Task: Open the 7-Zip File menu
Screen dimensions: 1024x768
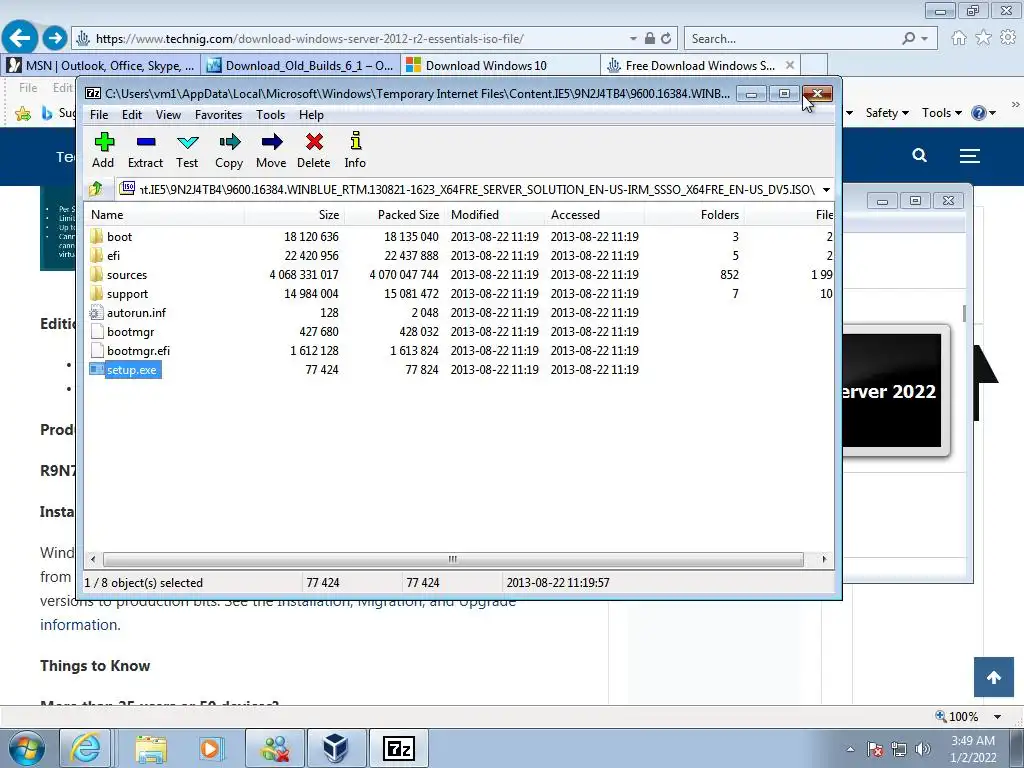Action: pyautogui.click(x=99, y=114)
